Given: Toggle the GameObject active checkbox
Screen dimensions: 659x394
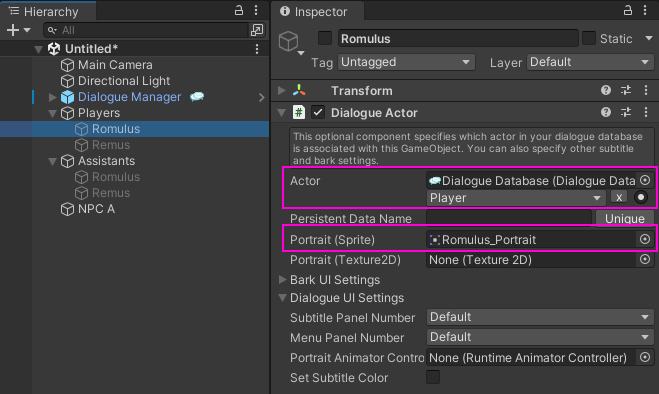Looking at the screenshot, I should pos(325,38).
